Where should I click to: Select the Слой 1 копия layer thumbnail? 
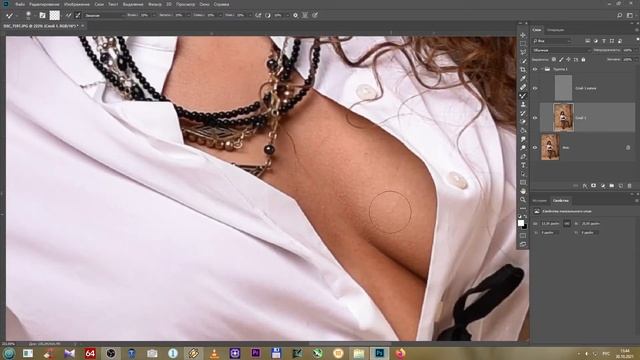(x=563, y=88)
